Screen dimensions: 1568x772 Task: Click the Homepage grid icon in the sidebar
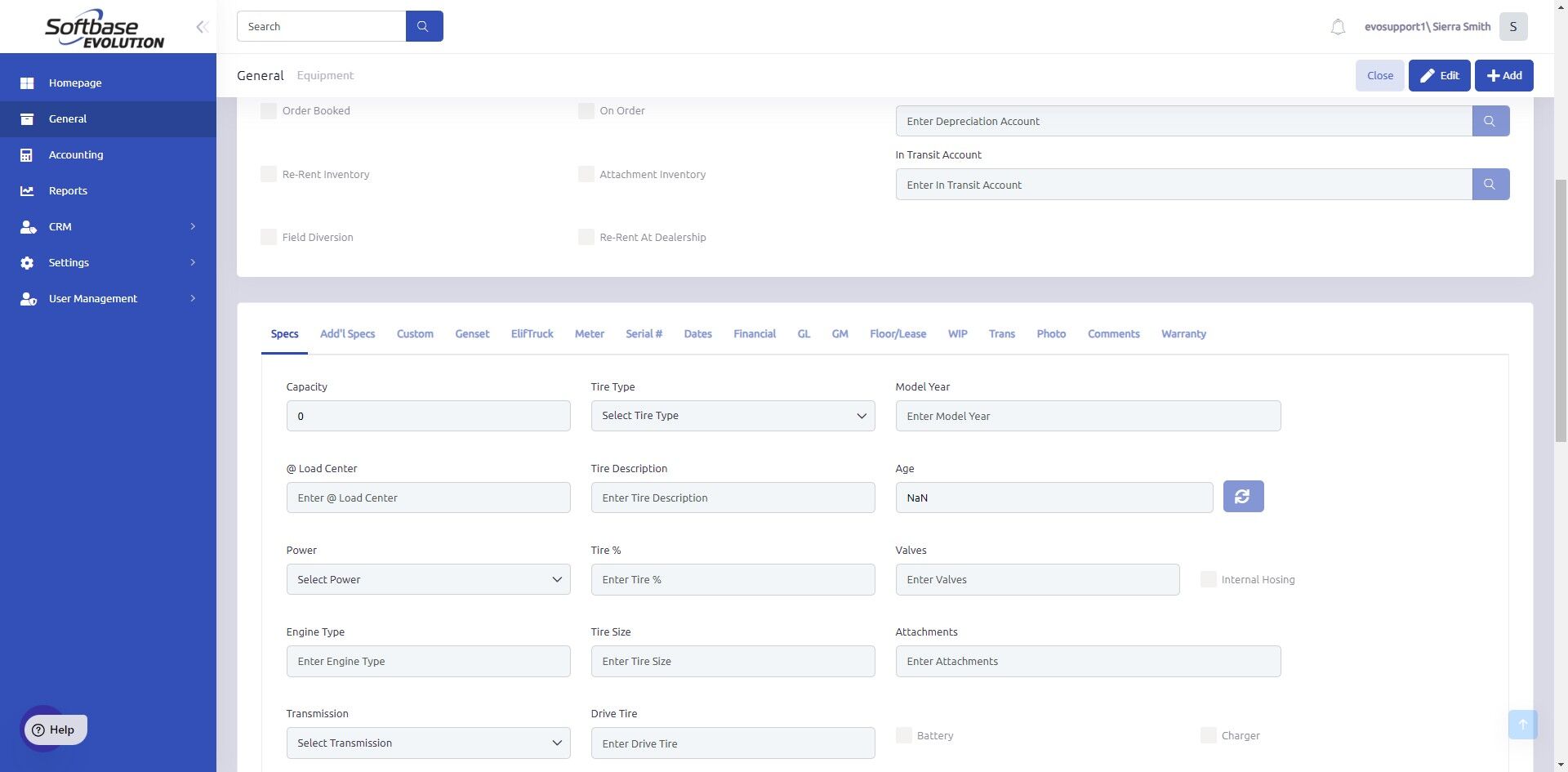pyautogui.click(x=27, y=83)
